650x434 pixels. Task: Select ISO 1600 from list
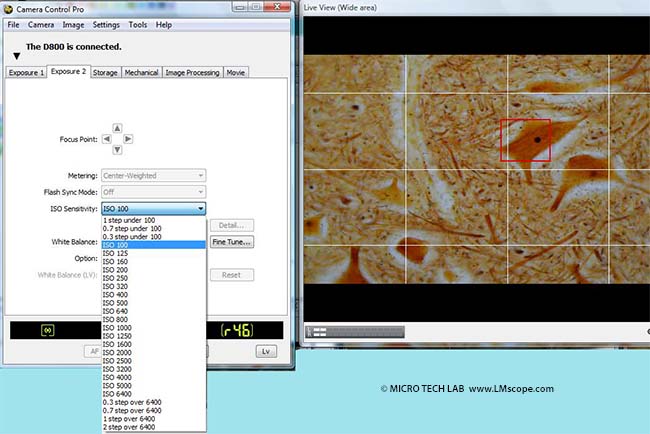click(154, 344)
